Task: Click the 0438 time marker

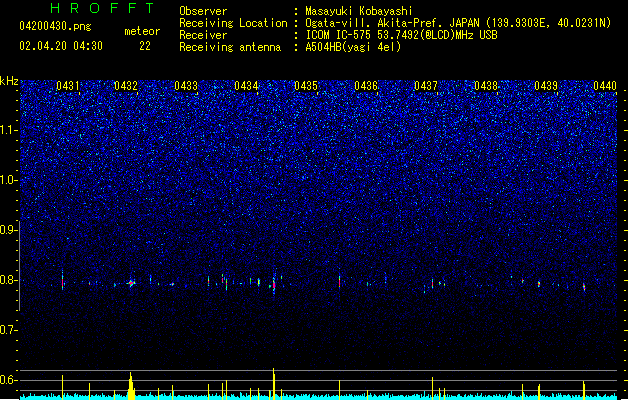Action: 486,86
